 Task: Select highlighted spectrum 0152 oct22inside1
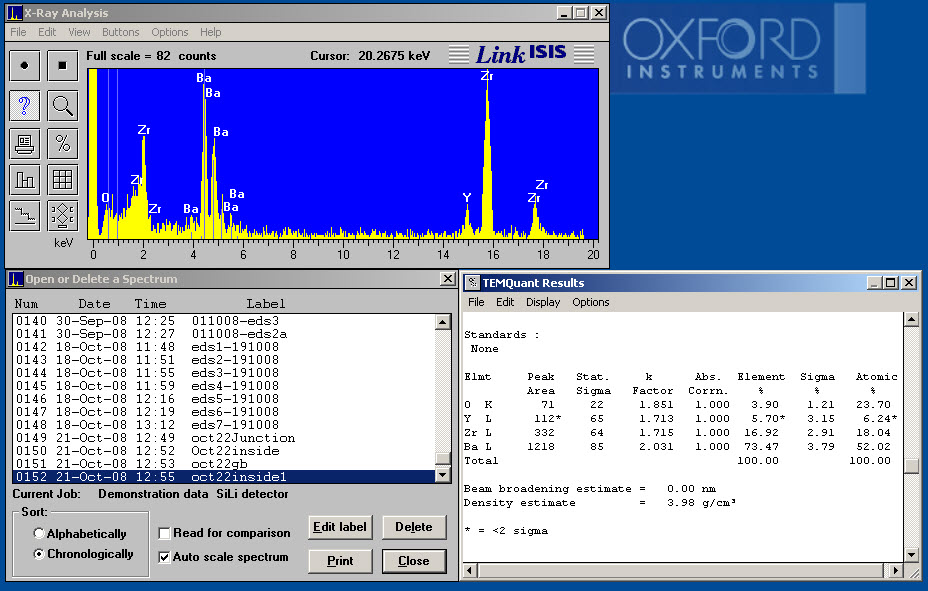224,477
